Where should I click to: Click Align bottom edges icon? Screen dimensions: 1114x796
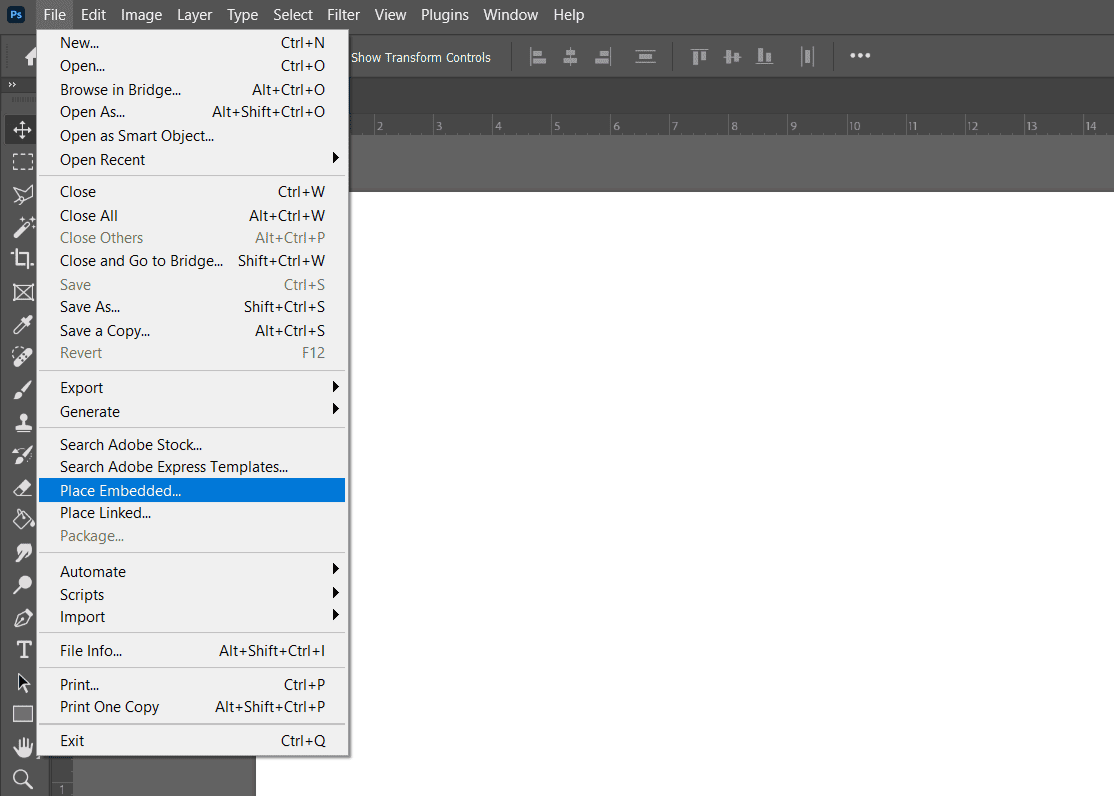pyautogui.click(x=764, y=57)
